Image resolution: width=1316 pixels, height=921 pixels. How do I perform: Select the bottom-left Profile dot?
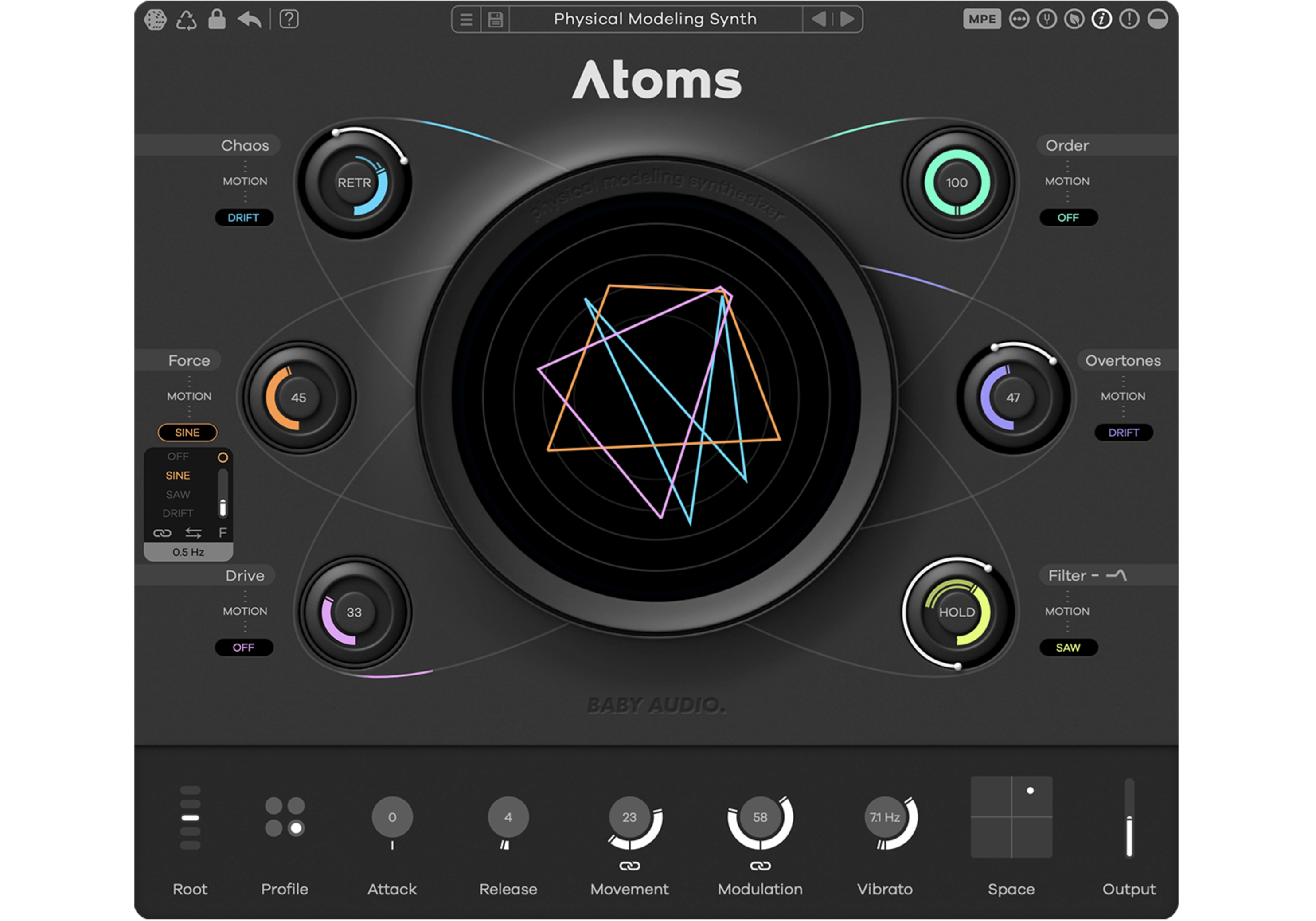pos(274,829)
